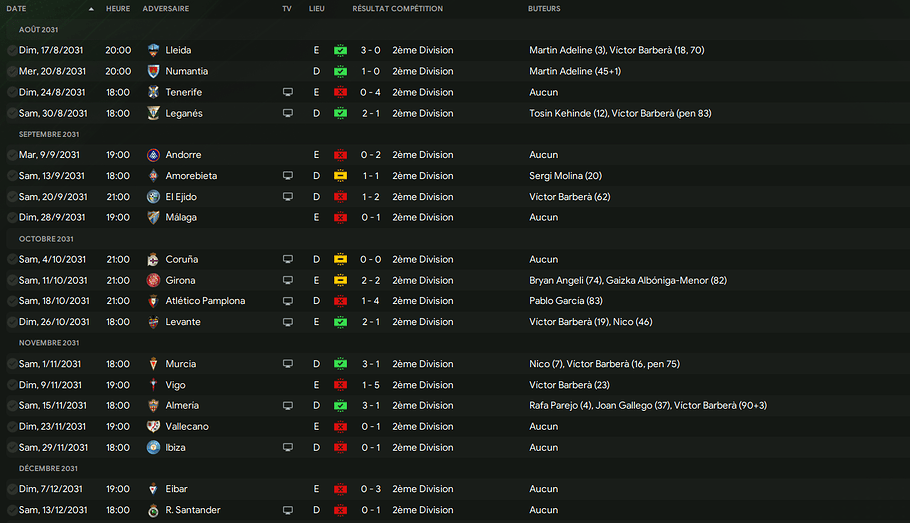Click the TV icon on the Tenerife row
Screen dimensions: 910x523
click(287, 92)
